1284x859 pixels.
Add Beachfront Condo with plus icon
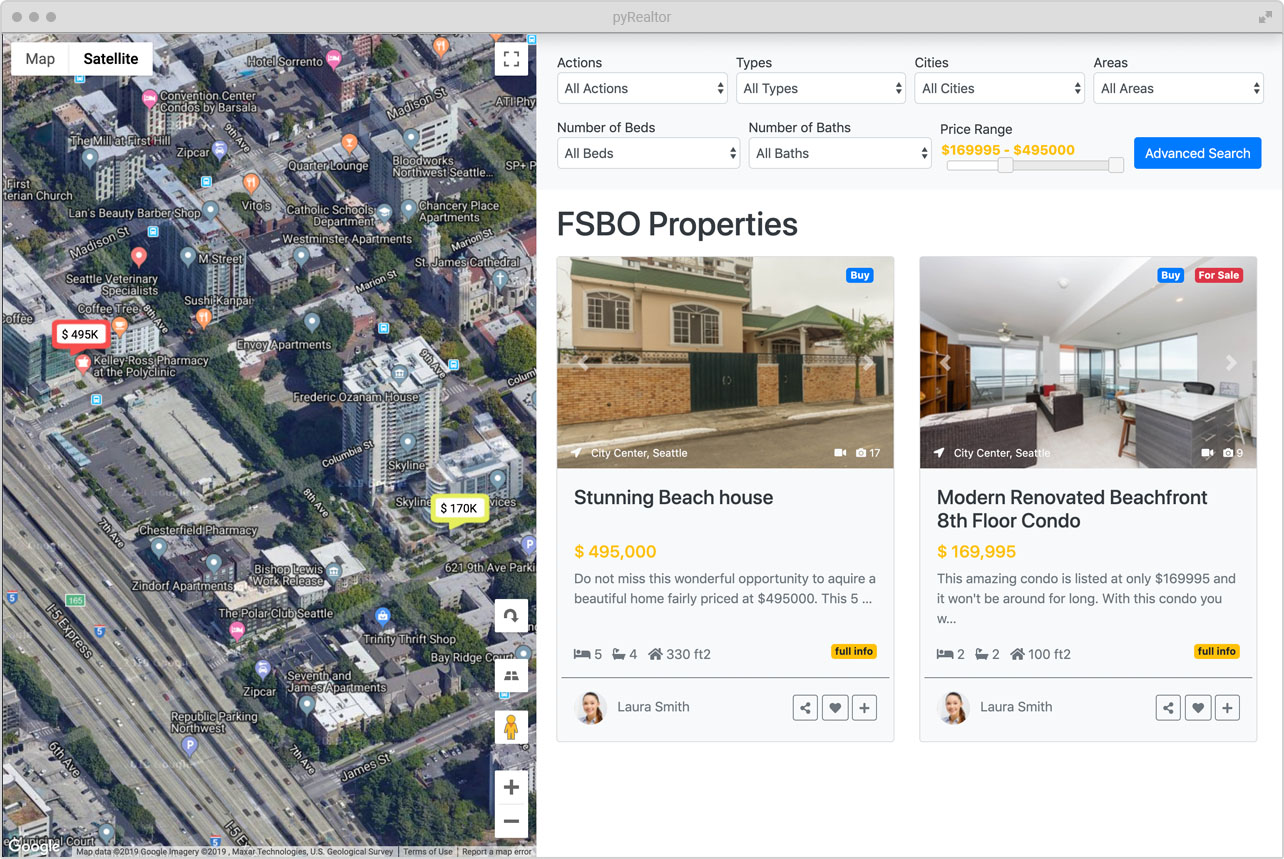pyautogui.click(x=1228, y=708)
